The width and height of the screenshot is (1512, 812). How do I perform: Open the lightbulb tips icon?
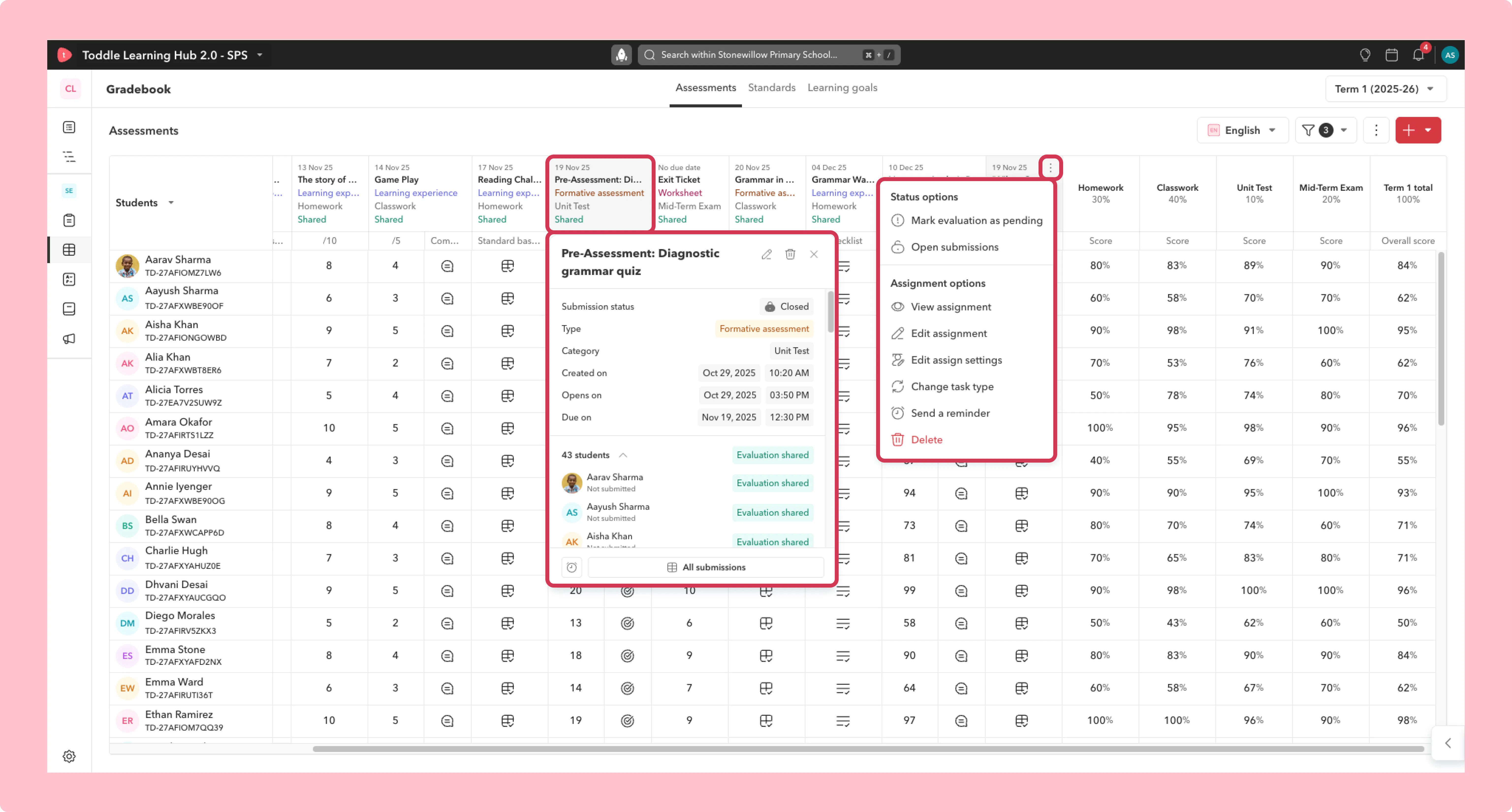[1365, 55]
